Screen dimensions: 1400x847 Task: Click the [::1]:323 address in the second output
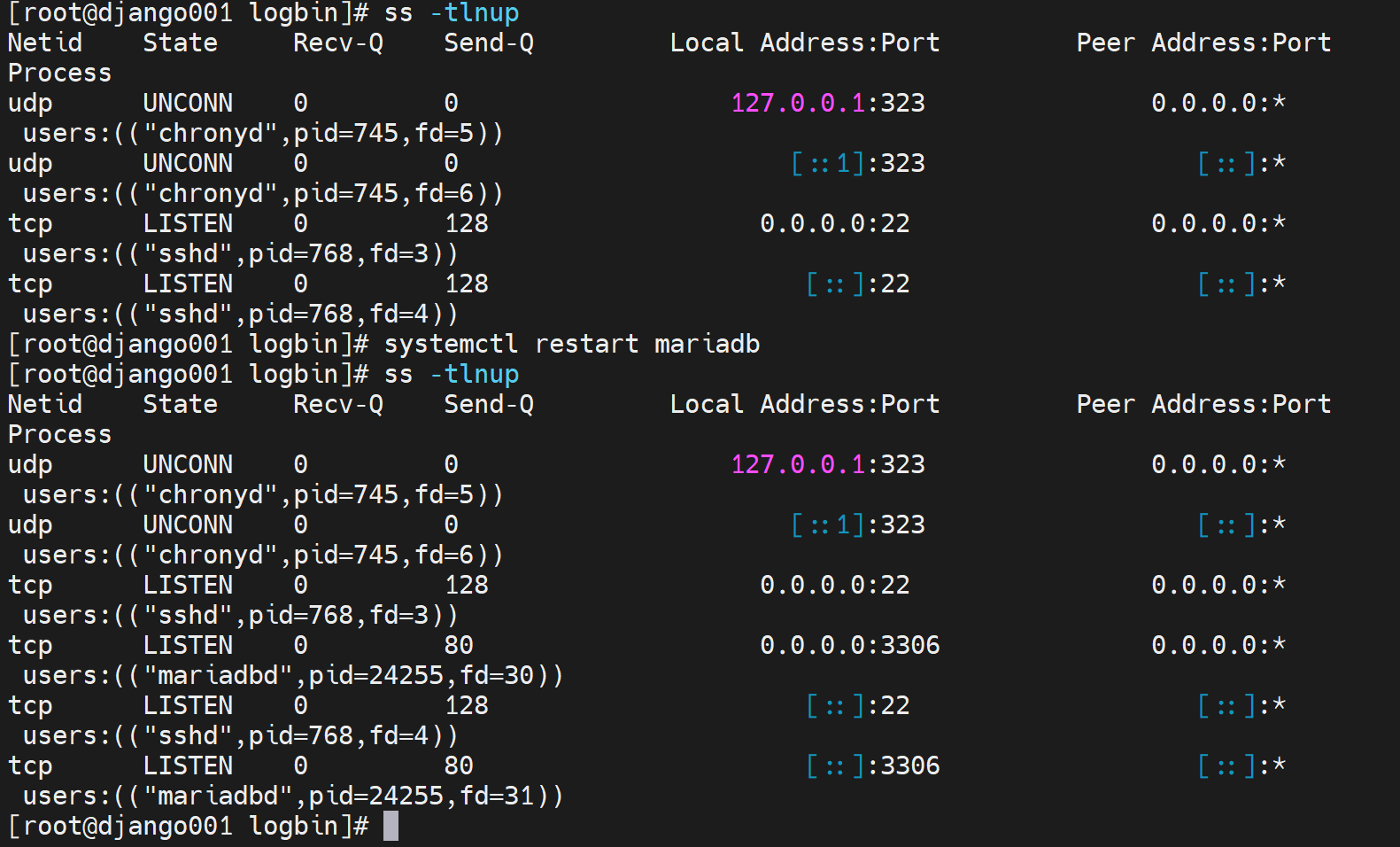857,525
